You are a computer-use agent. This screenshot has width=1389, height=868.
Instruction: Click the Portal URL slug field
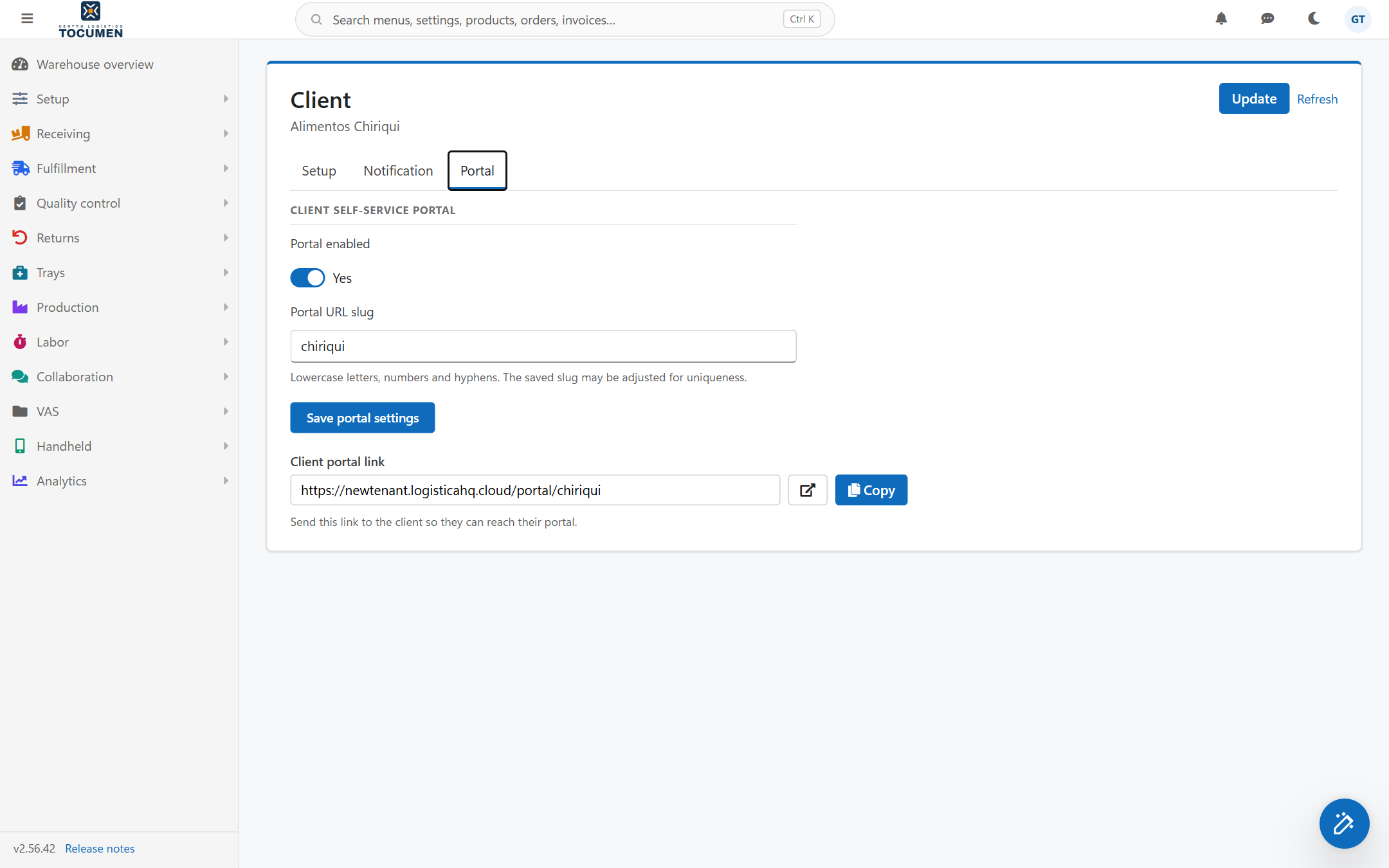pos(543,346)
